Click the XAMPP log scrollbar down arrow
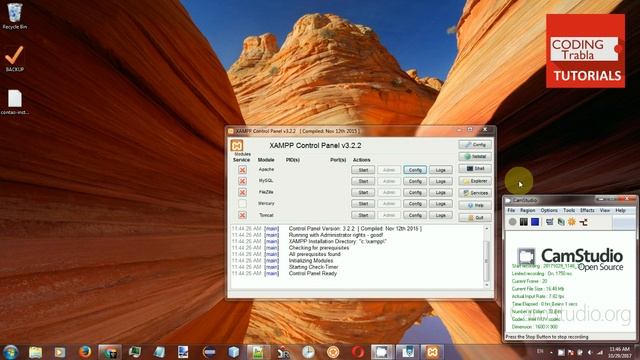 487,285
